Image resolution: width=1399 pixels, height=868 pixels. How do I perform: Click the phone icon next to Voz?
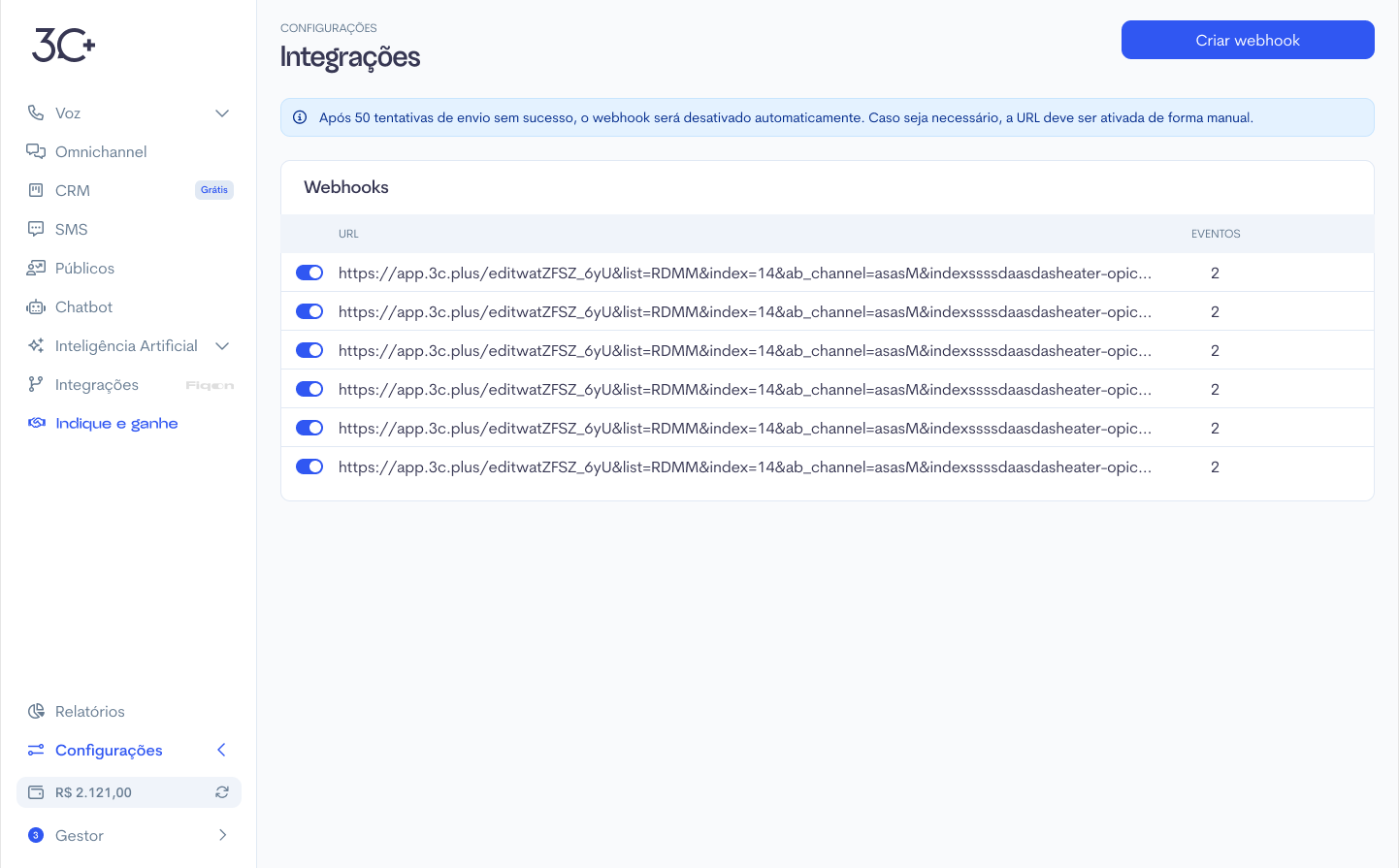[36, 113]
